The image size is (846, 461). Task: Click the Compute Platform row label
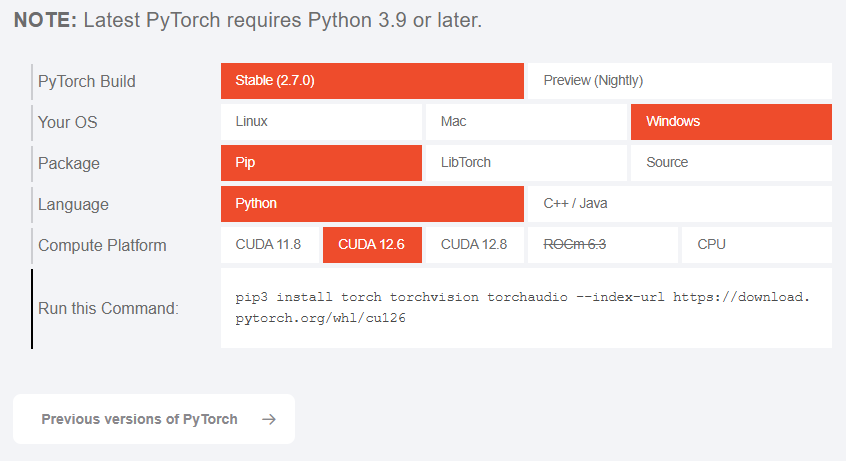point(102,245)
